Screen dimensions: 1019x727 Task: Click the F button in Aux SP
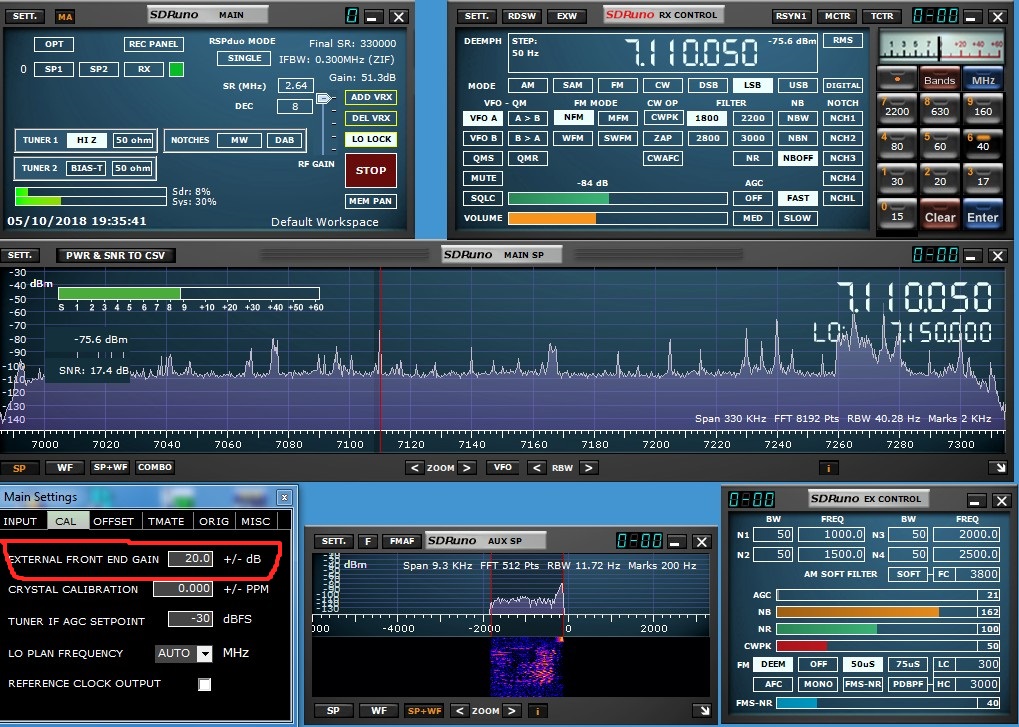(x=368, y=541)
